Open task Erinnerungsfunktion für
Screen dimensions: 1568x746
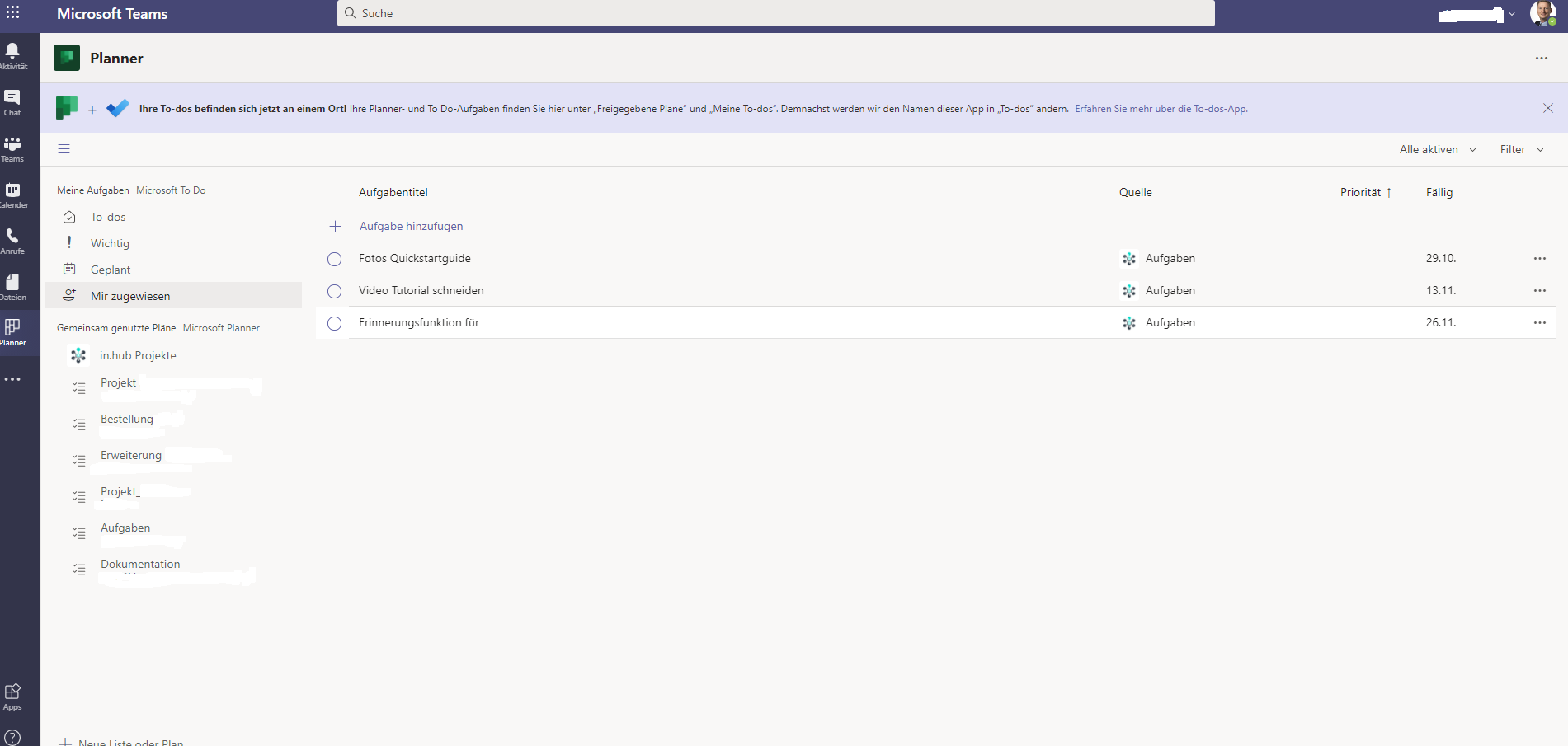click(418, 322)
